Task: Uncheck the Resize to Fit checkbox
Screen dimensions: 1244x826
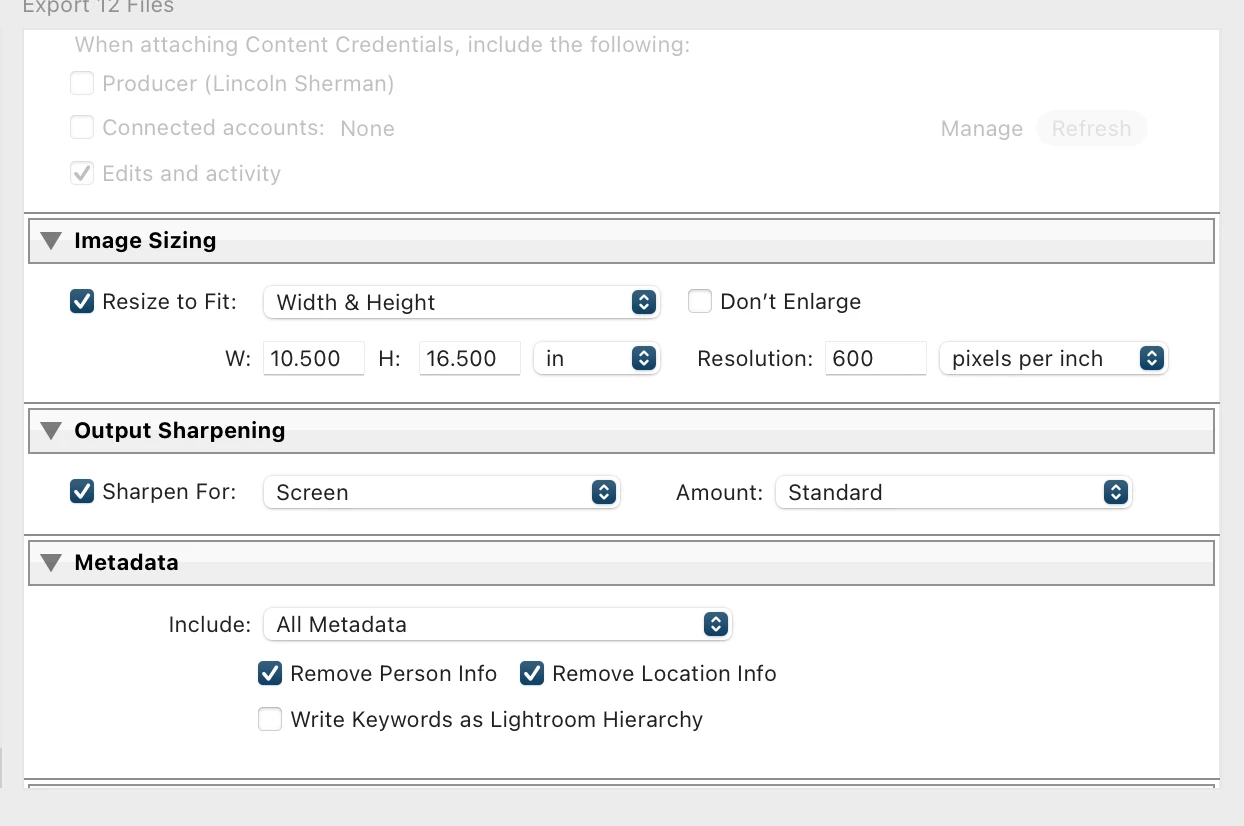Action: tap(82, 302)
